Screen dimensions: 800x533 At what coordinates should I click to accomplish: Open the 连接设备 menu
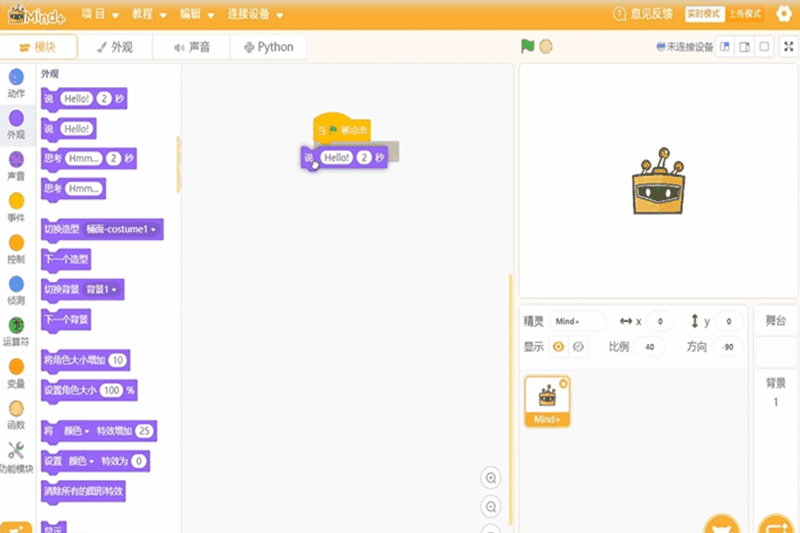coord(255,14)
